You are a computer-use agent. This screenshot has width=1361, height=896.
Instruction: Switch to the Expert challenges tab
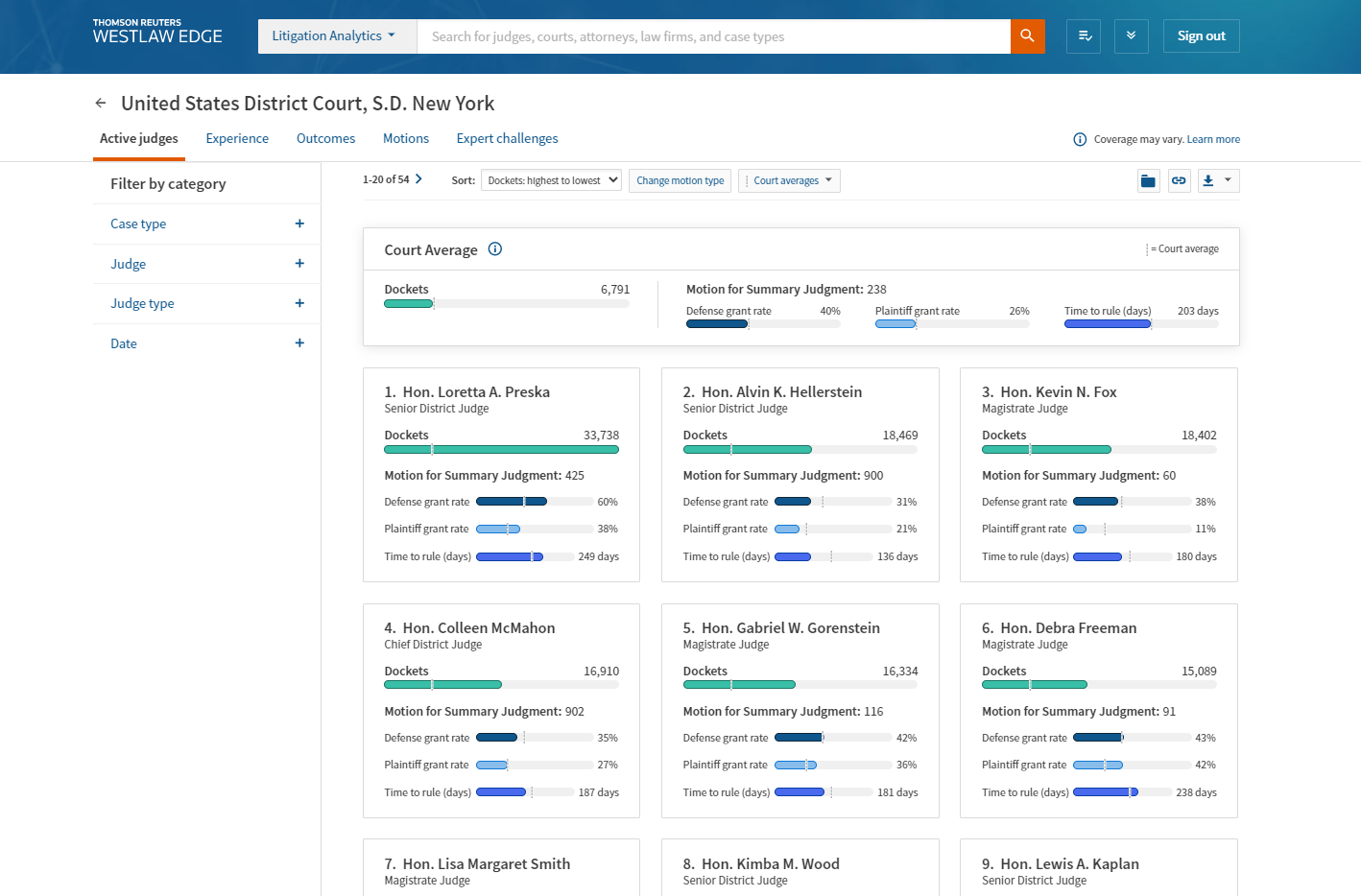pos(507,139)
